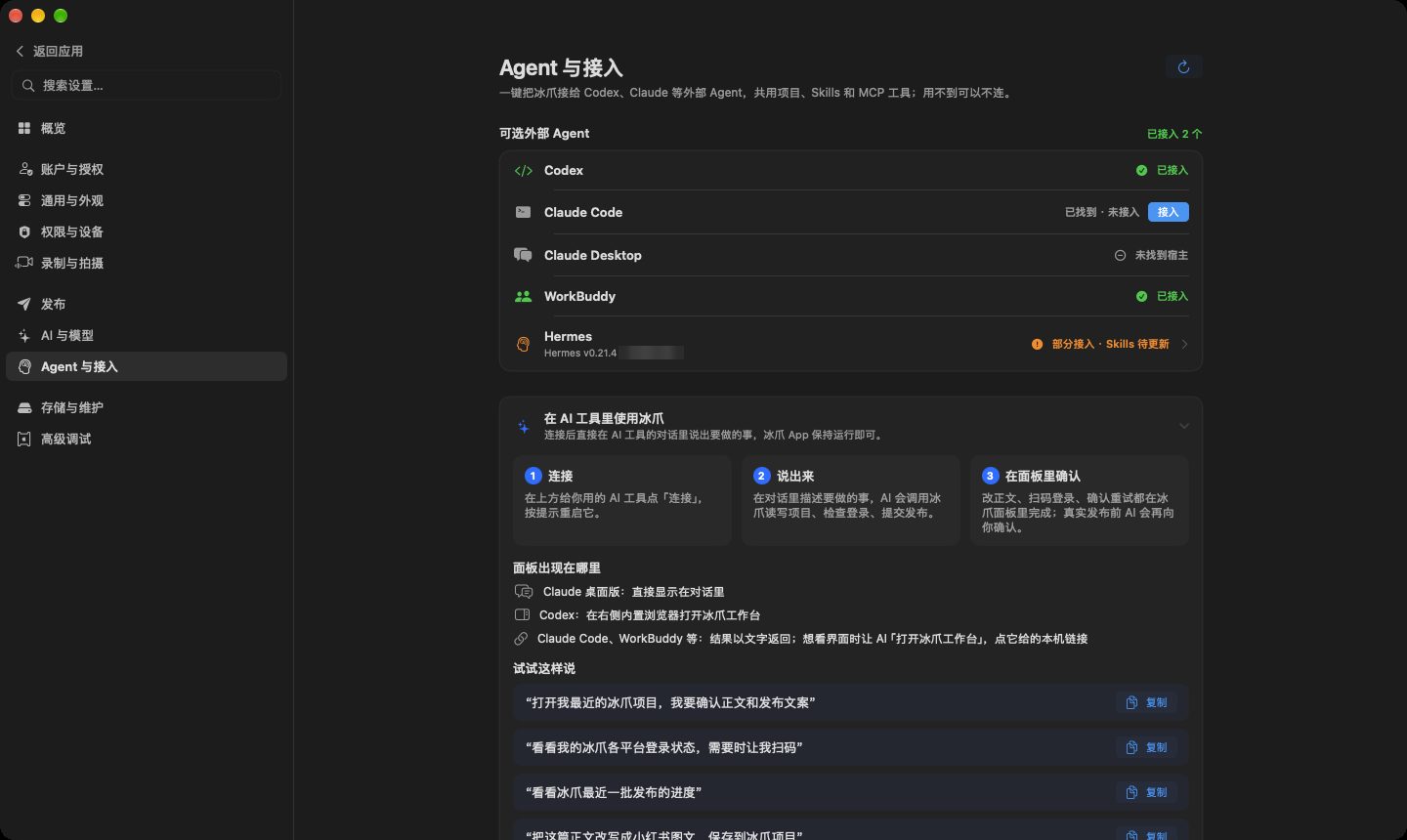This screenshot has width=1407, height=840.
Task: Click the Hermes head icon
Action: click(x=524, y=344)
